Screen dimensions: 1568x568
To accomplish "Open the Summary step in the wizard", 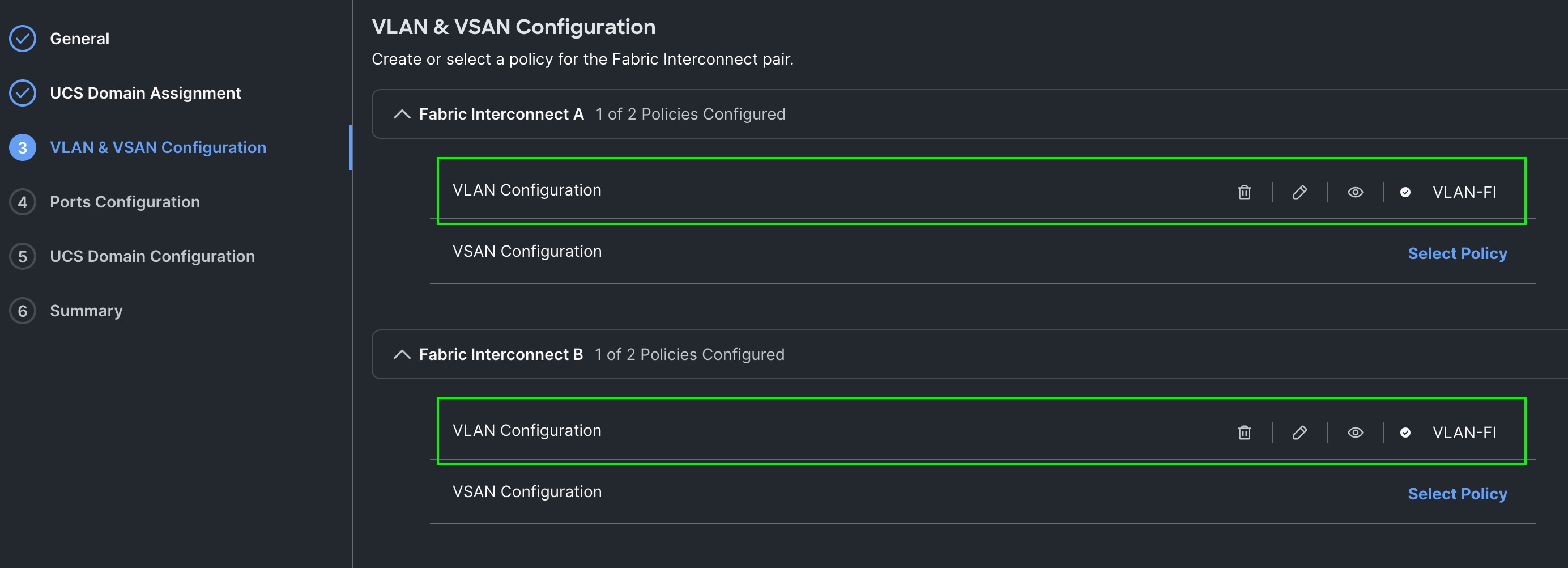I will 86,310.
